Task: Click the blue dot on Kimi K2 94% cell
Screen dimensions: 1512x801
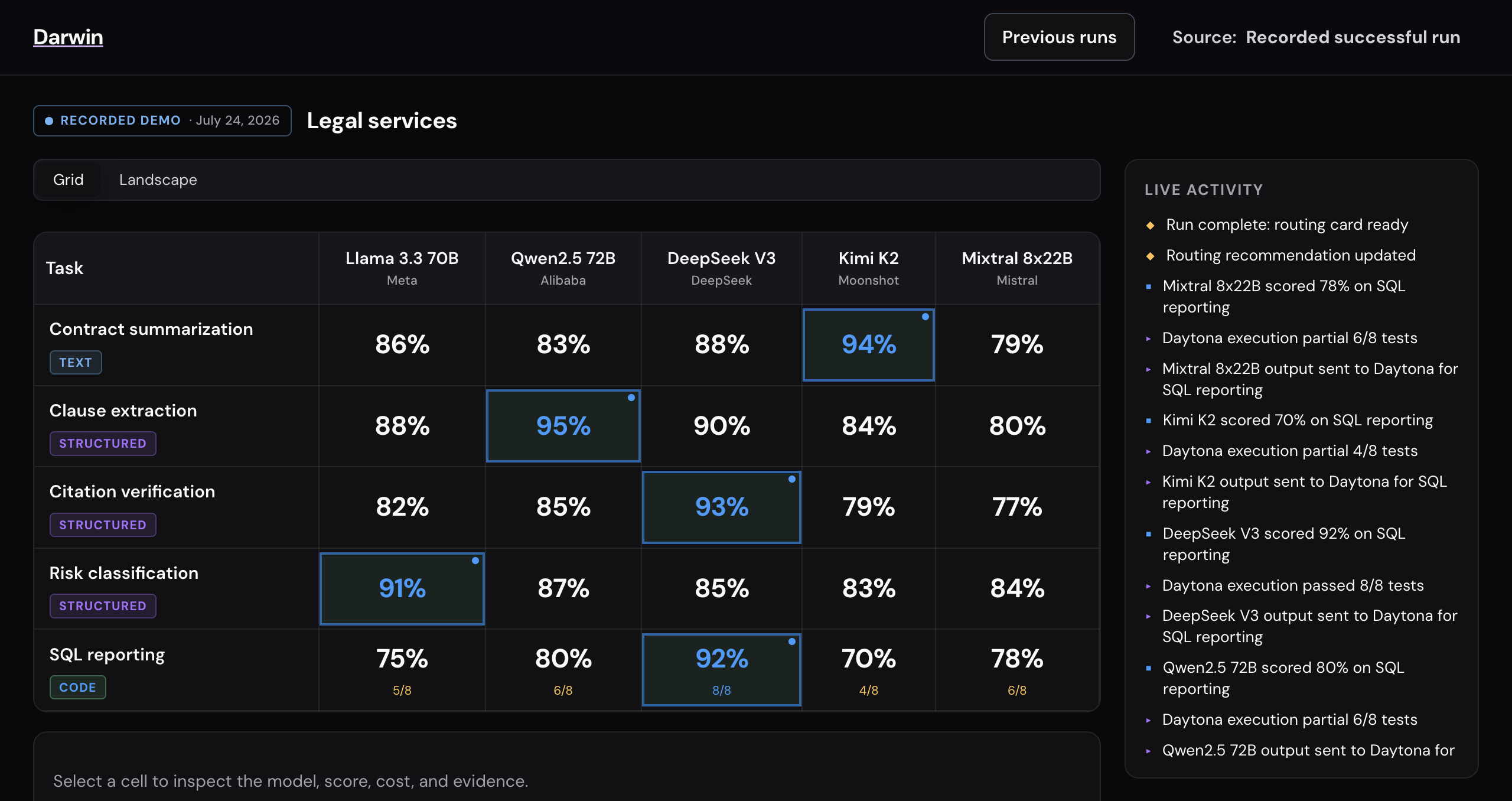Action: [926, 317]
